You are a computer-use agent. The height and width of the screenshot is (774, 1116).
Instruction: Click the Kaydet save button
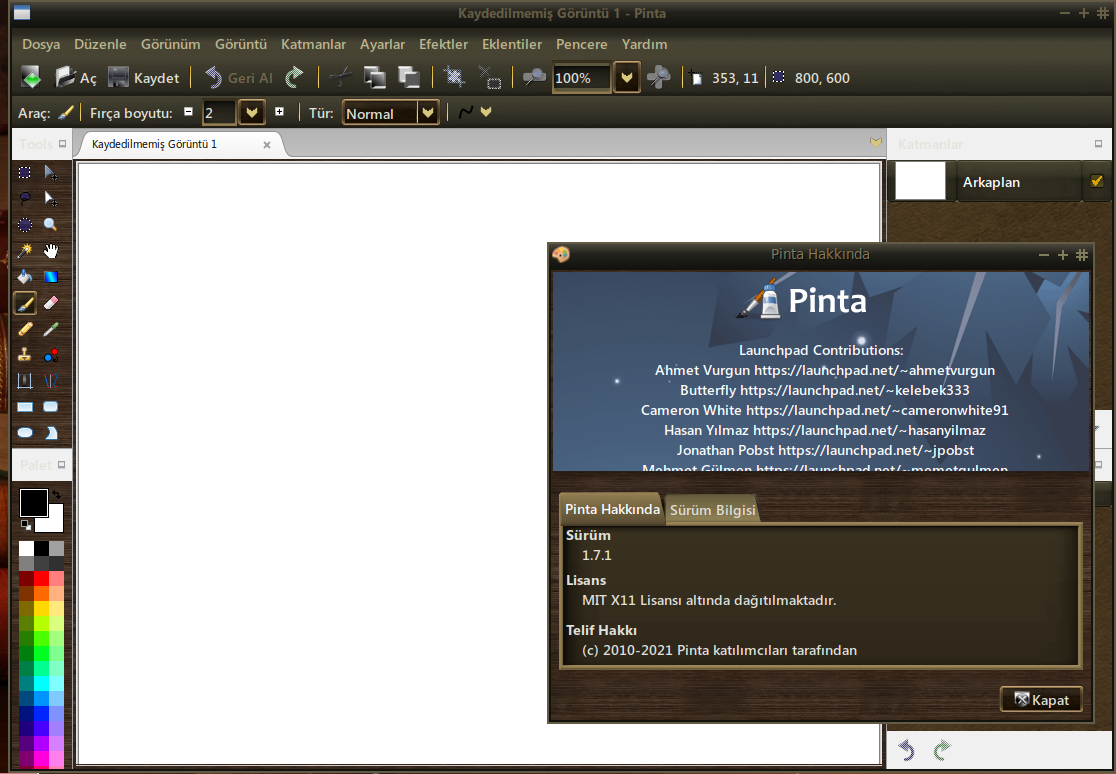click(144, 78)
